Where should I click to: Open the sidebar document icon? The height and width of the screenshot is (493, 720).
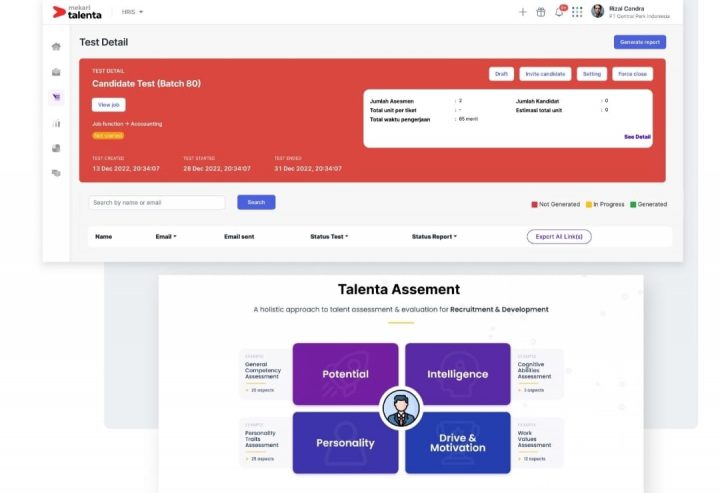[56, 148]
